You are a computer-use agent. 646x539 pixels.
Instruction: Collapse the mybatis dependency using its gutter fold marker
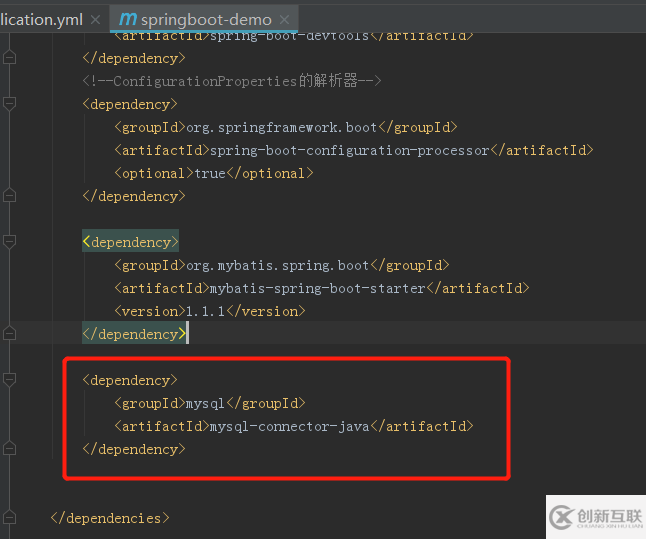point(10,242)
